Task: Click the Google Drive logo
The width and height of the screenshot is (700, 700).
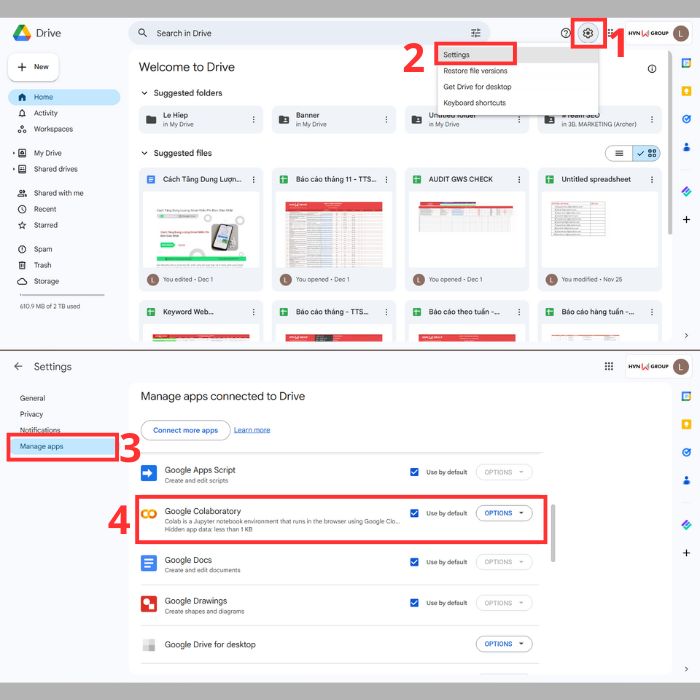Action: (x=22, y=33)
